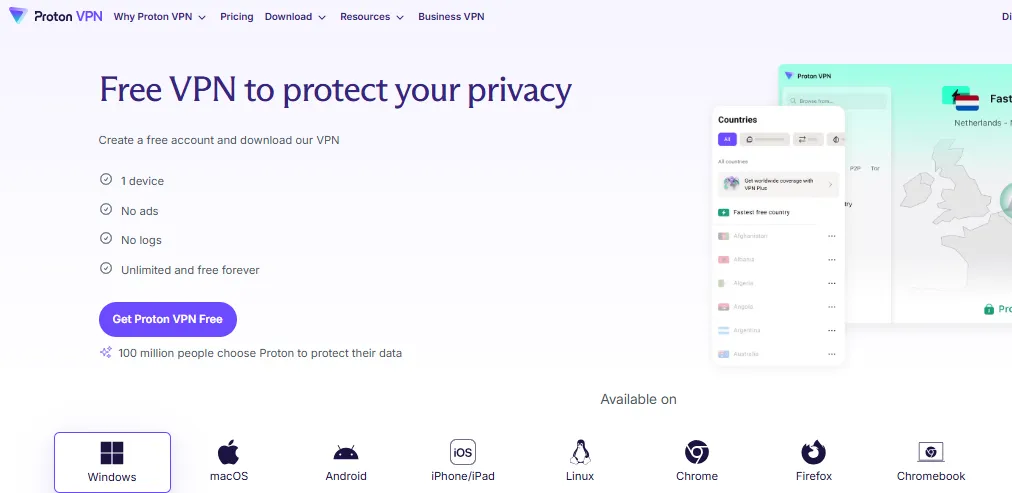Select the Linux penguin icon
The image size is (1012, 493).
click(x=580, y=452)
